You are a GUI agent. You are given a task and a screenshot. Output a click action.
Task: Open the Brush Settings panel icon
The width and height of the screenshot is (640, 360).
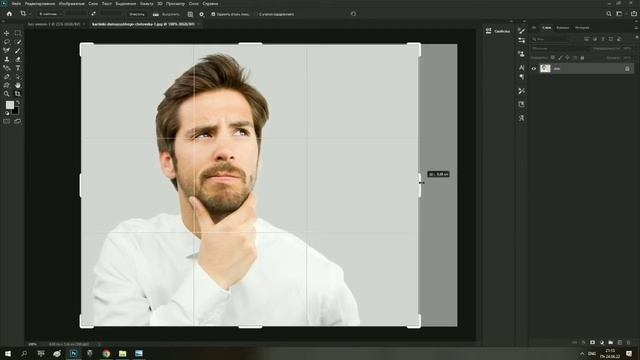[521, 31]
